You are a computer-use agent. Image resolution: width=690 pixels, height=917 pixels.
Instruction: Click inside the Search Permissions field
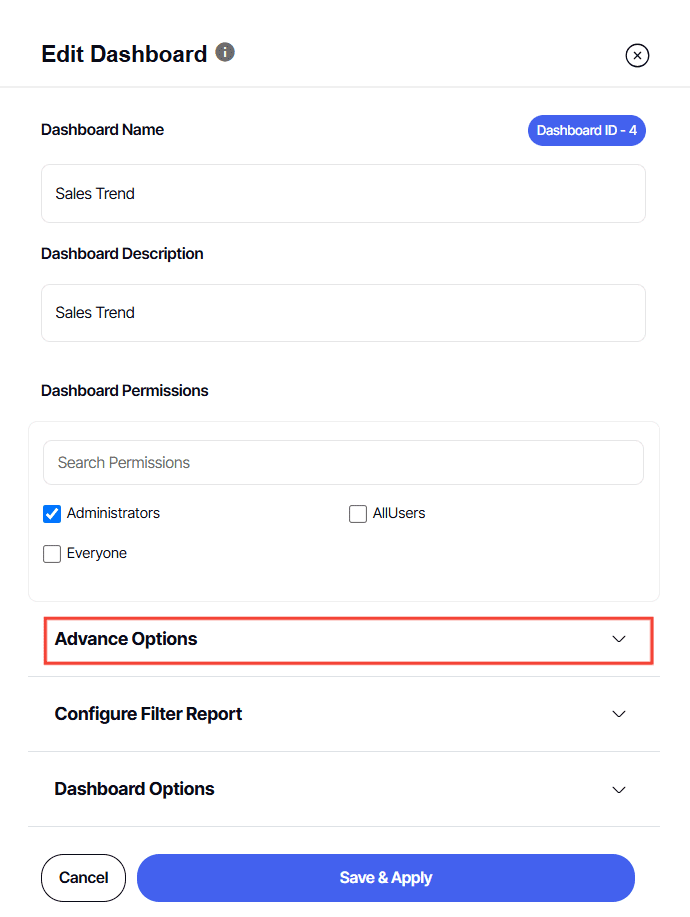[x=343, y=462]
